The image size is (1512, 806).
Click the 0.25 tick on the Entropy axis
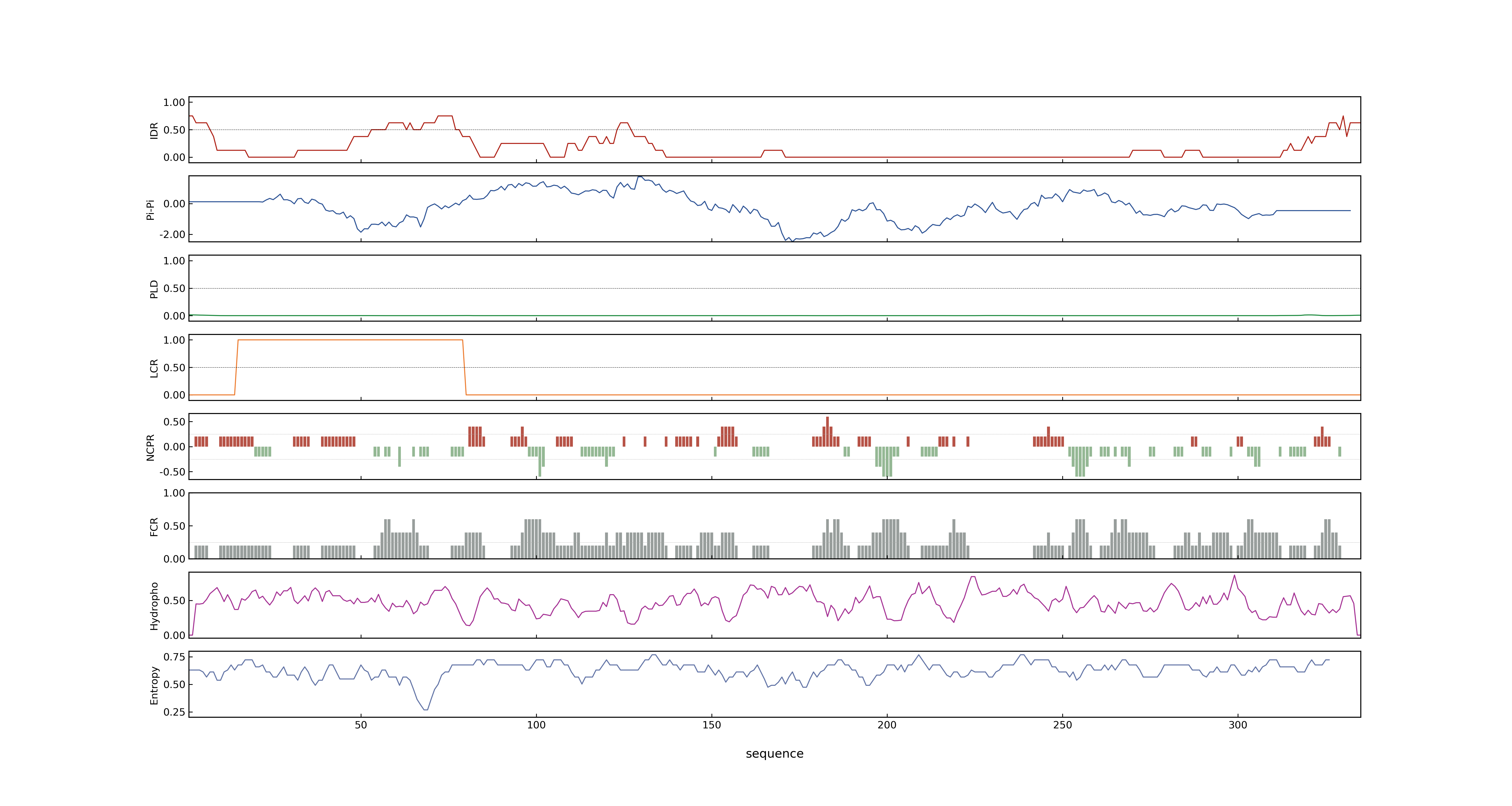(174, 712)
